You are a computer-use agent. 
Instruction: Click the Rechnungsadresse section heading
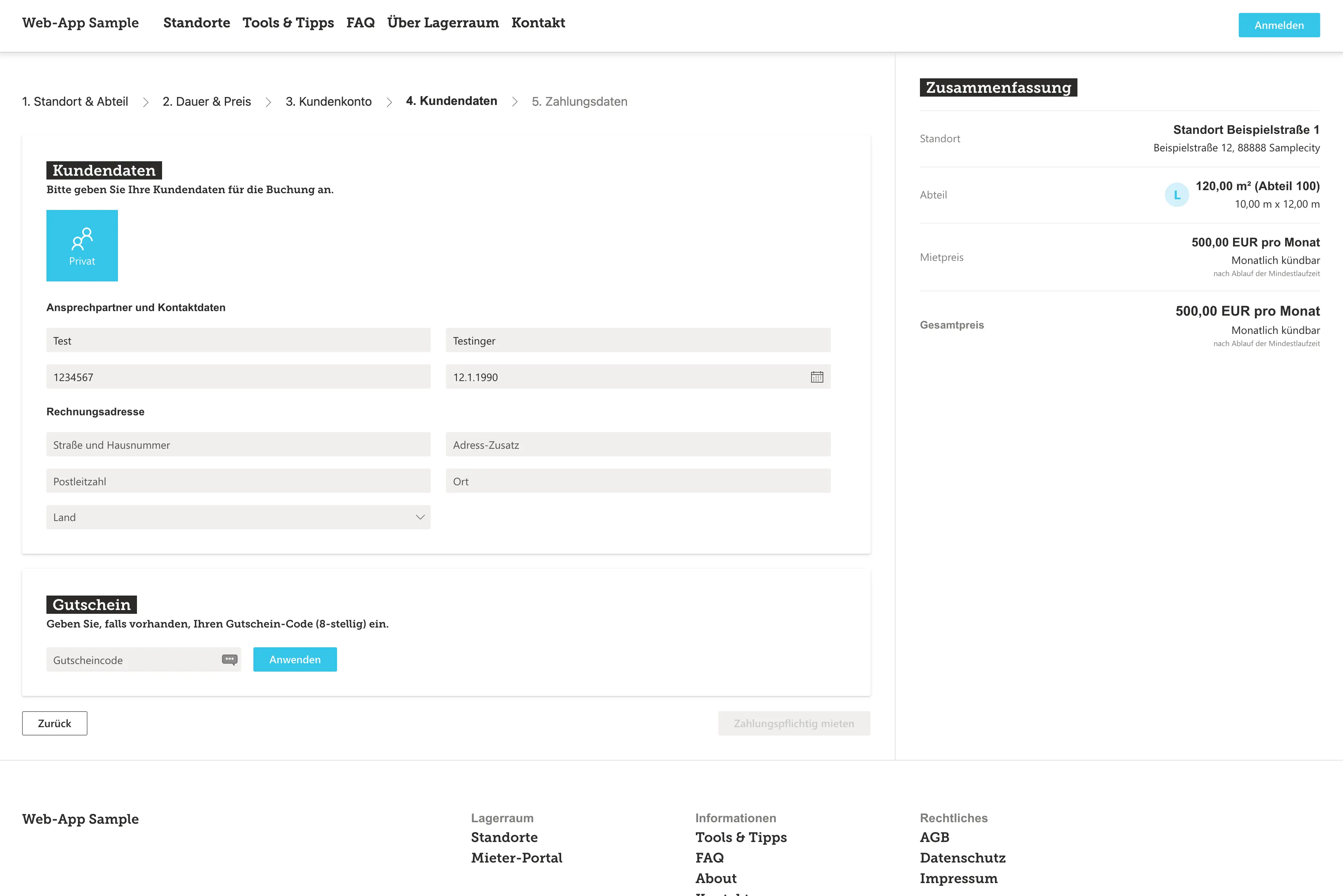(x=95, y=412)
